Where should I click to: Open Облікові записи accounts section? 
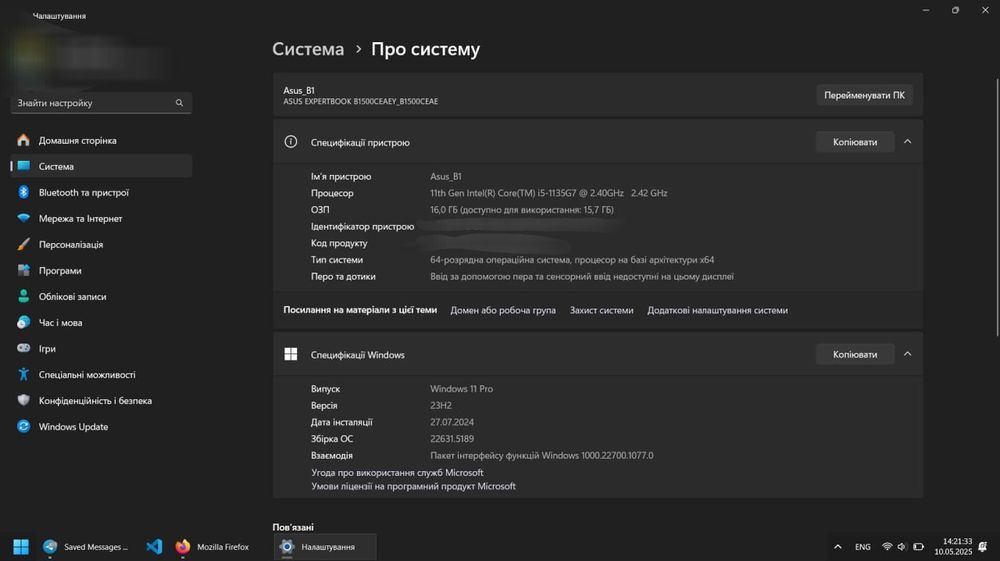(72, 297)
